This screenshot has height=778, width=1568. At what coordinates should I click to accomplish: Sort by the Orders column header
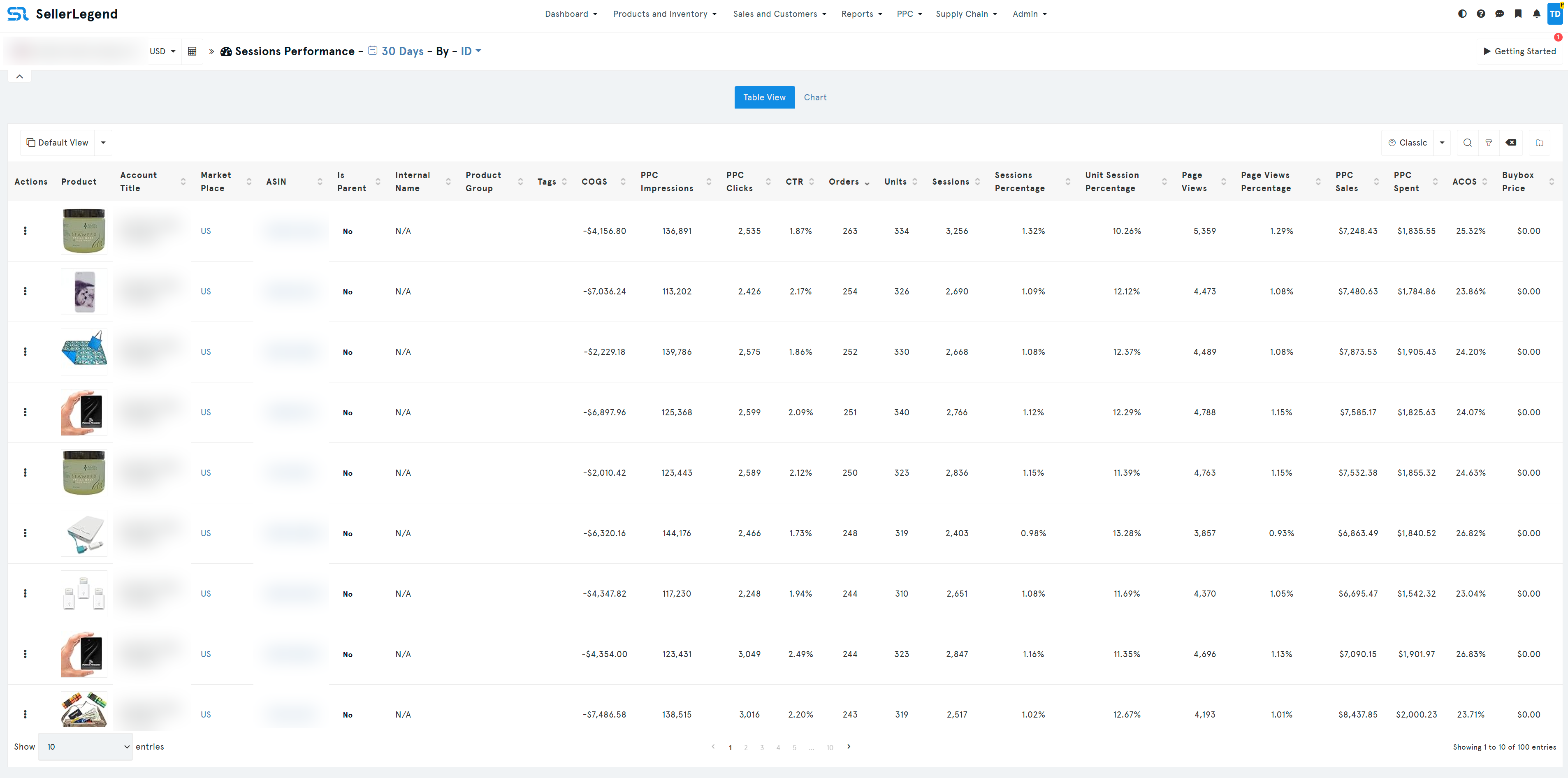pos(849,181)
